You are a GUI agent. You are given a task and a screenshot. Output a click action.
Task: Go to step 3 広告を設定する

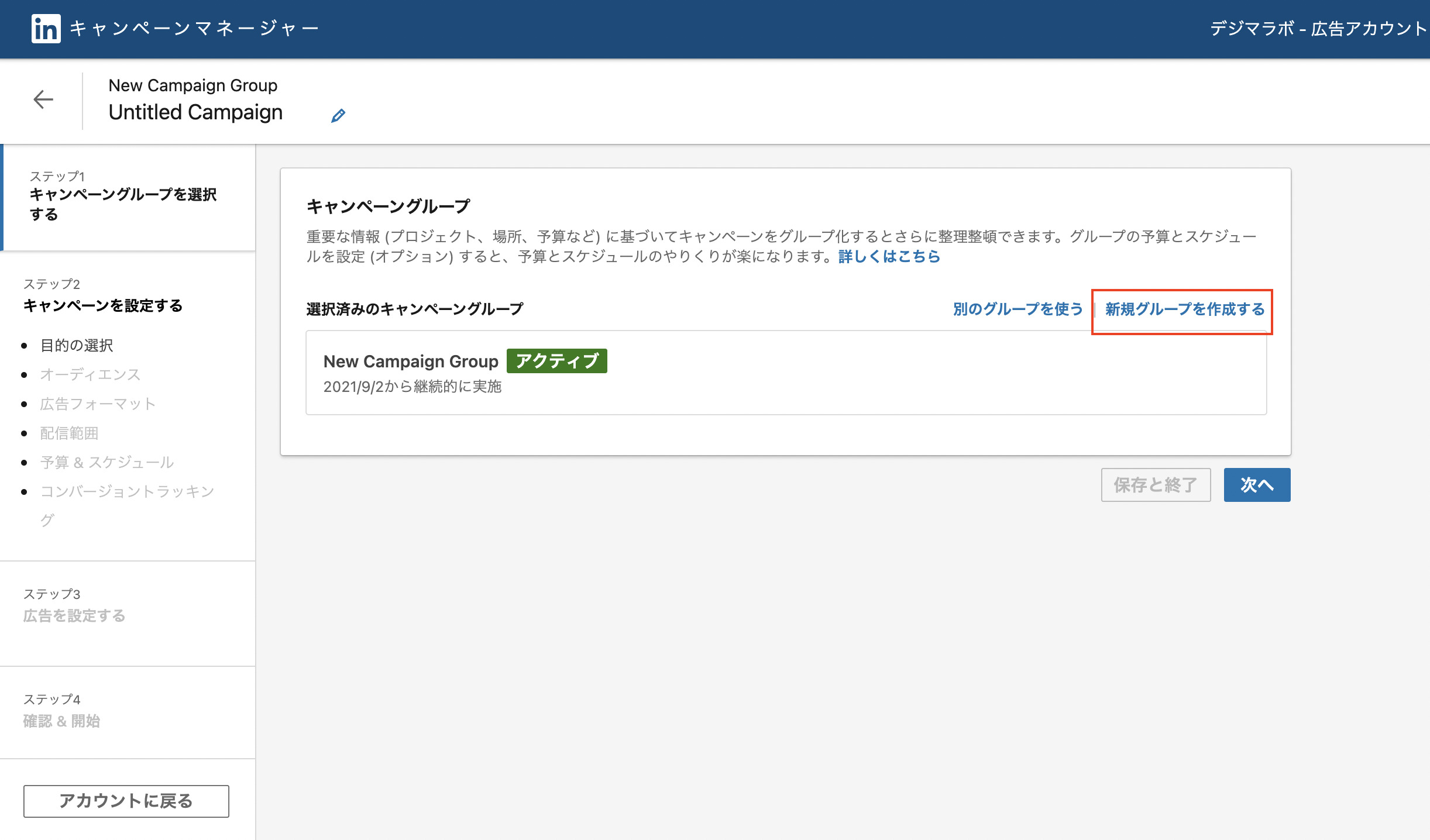(74, 615)
